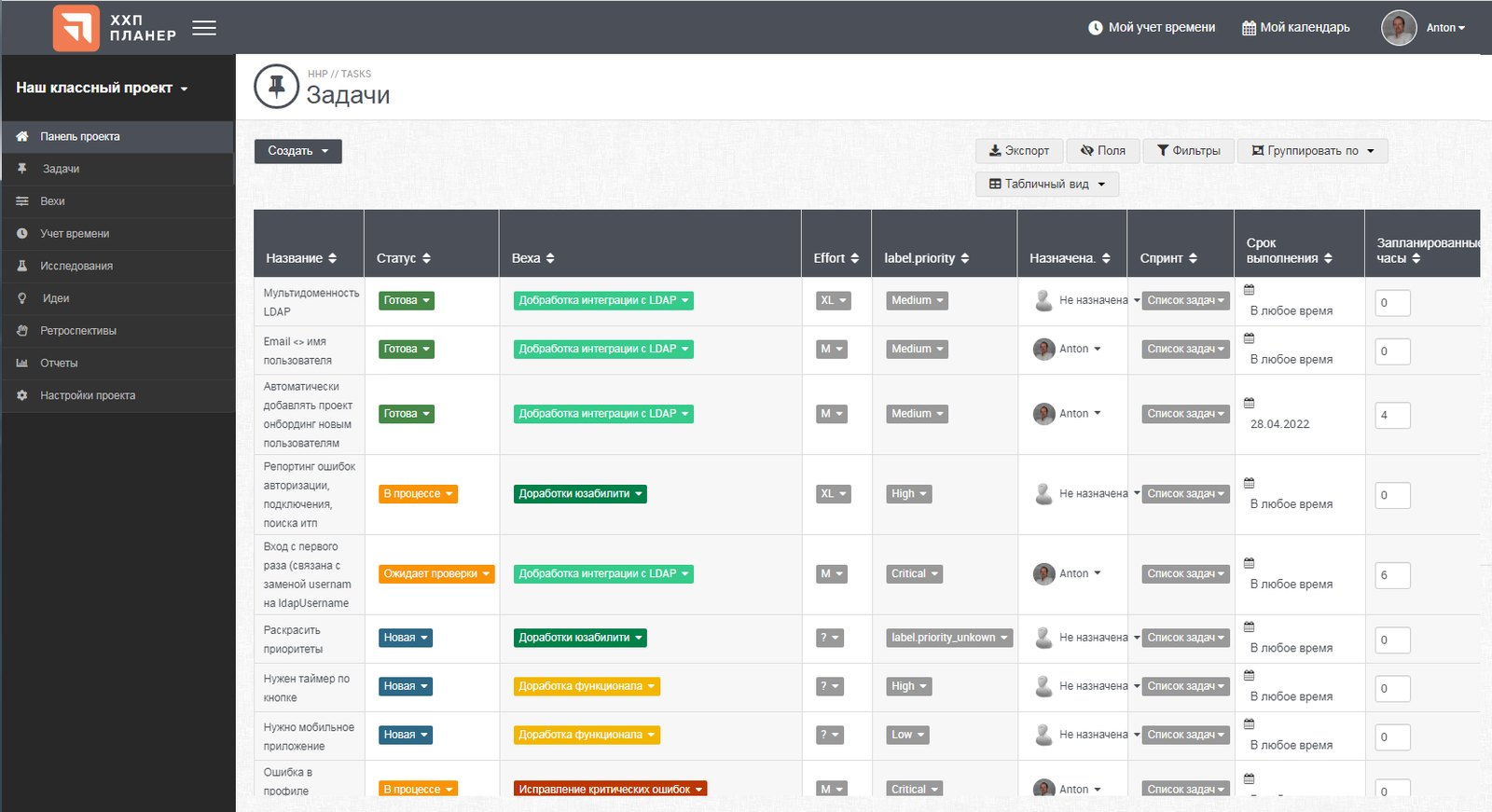Click planned hours field showing 4
Viewport: 1492px width, 812px height.
pos(1392,416)
